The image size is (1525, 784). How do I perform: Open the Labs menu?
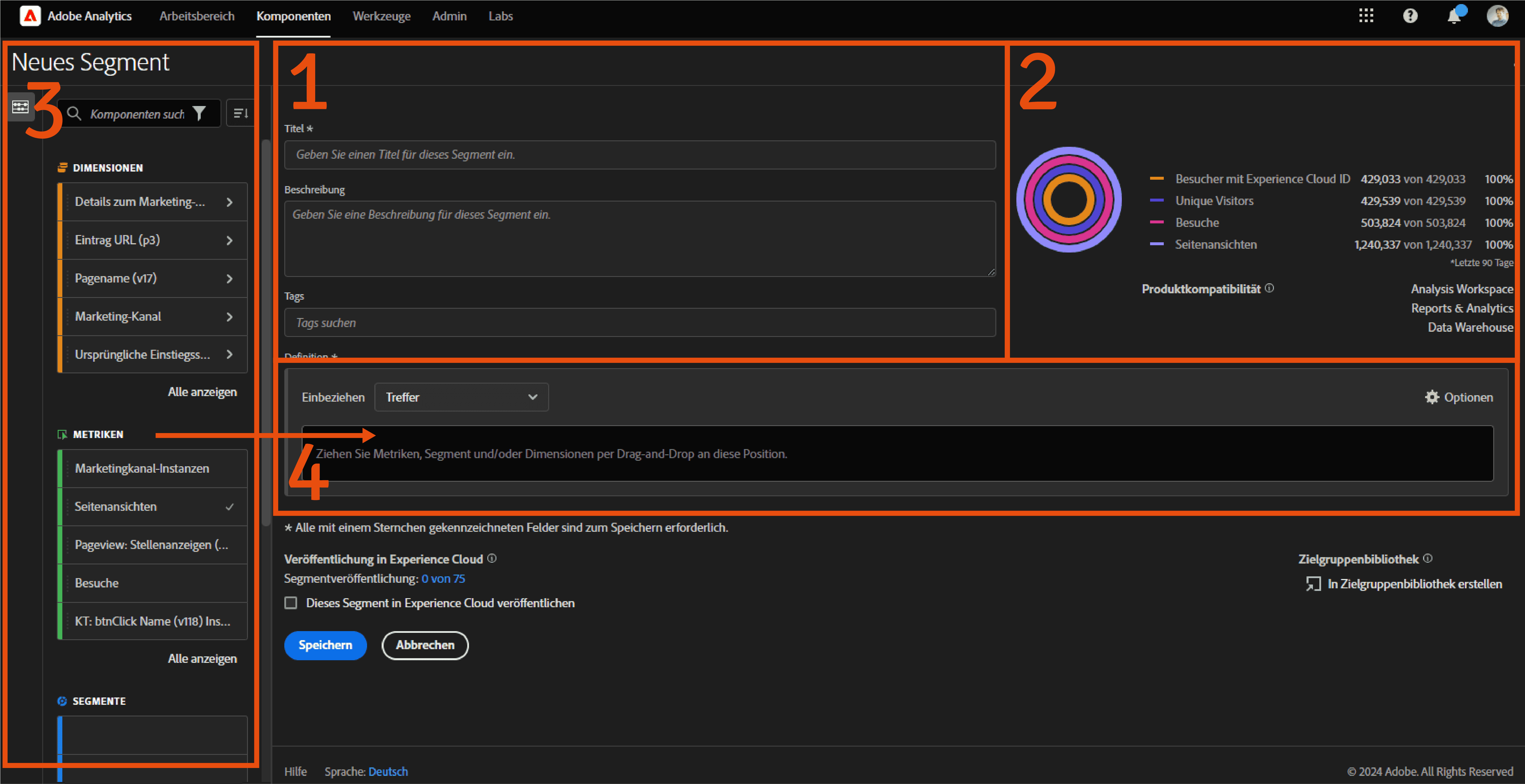(500, 16)
